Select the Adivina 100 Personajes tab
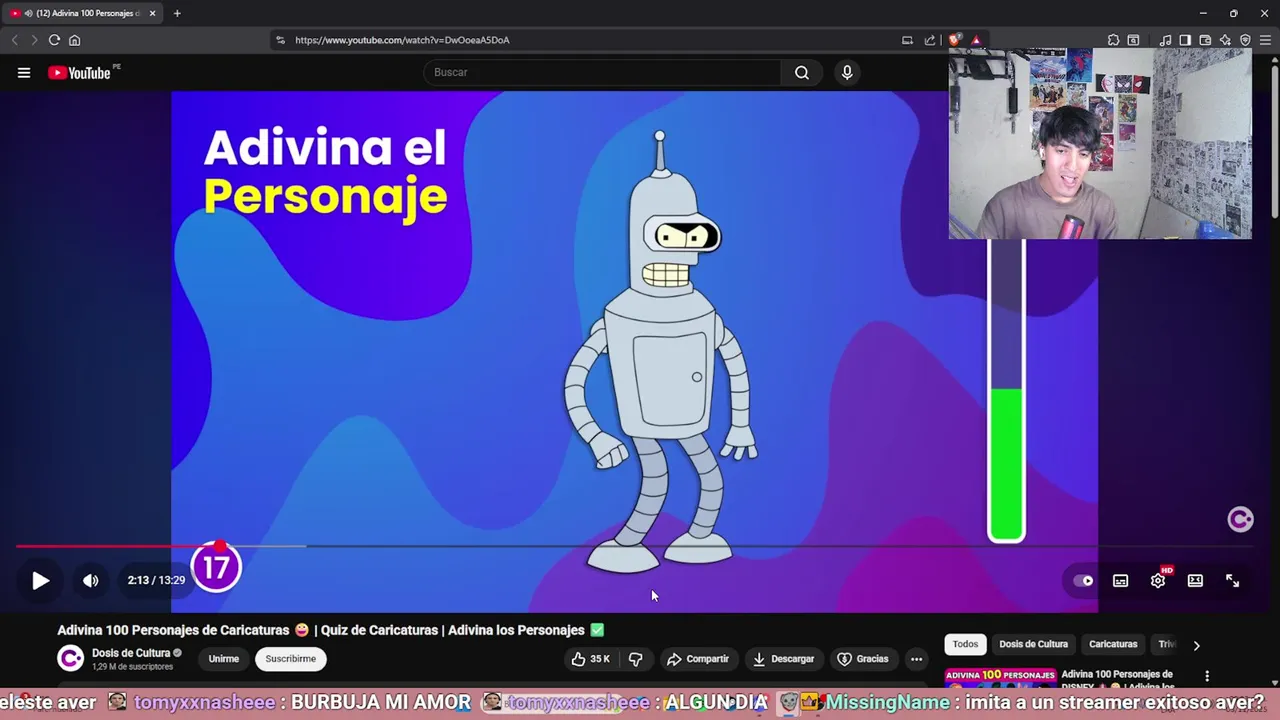The width and height of the screenshot is (1280, 720). coord(84,13)
